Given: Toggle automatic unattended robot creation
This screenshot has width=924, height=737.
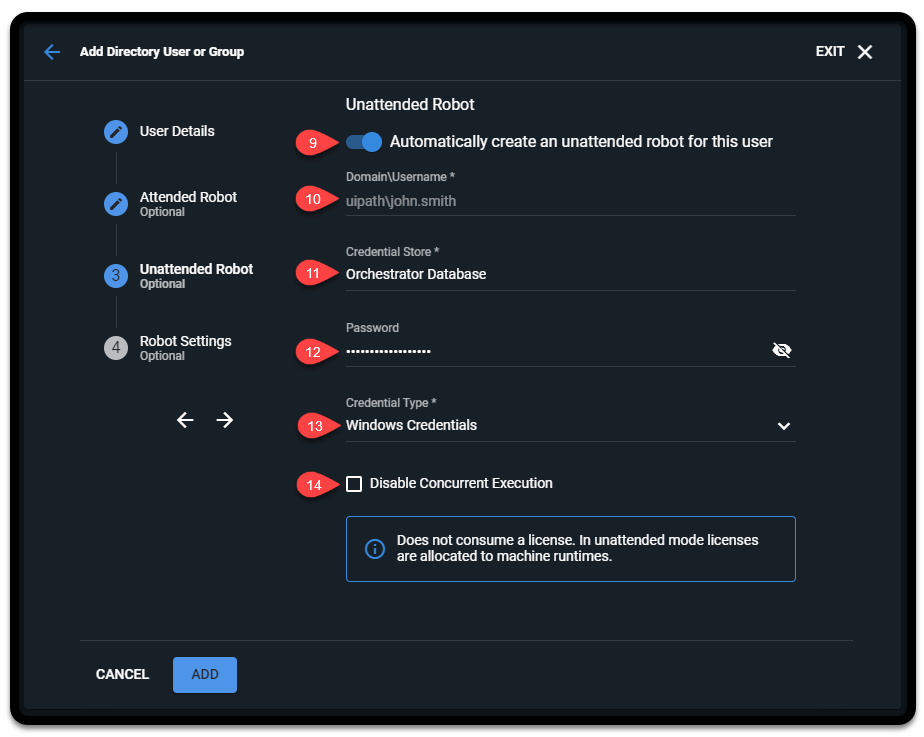Looking at the screenshot, I should pyautogui.click(x=363, y=142).
